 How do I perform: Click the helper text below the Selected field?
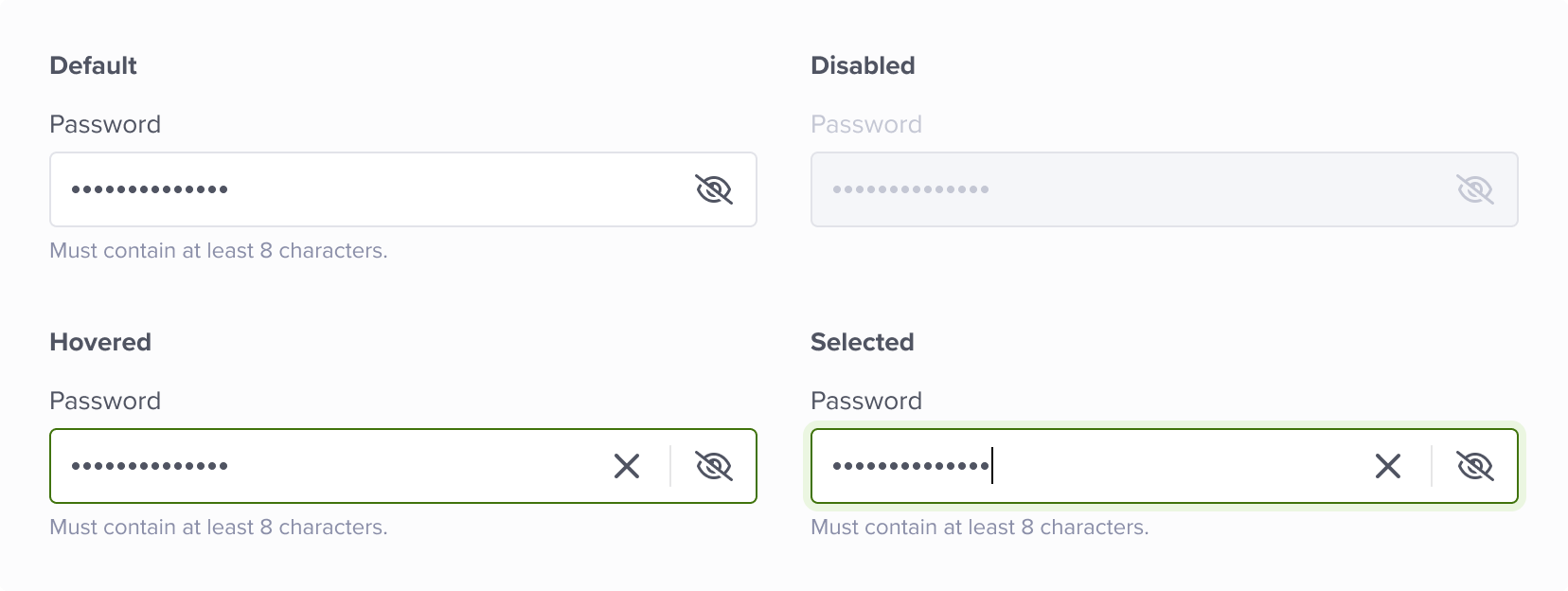point(980,528)
